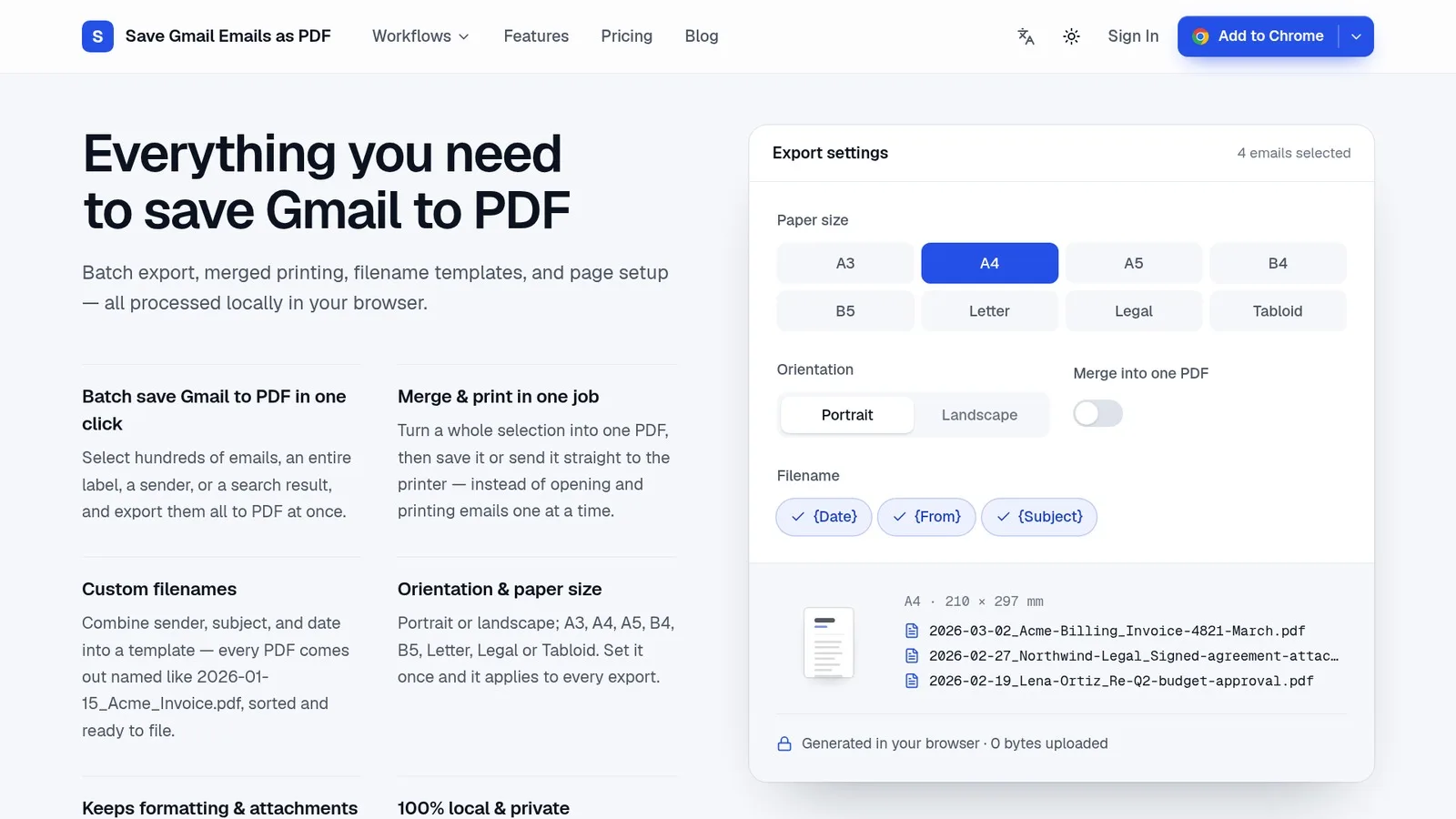Select Landscape orientation
This screenshot has width=1456, height=819.
[979, 415]
